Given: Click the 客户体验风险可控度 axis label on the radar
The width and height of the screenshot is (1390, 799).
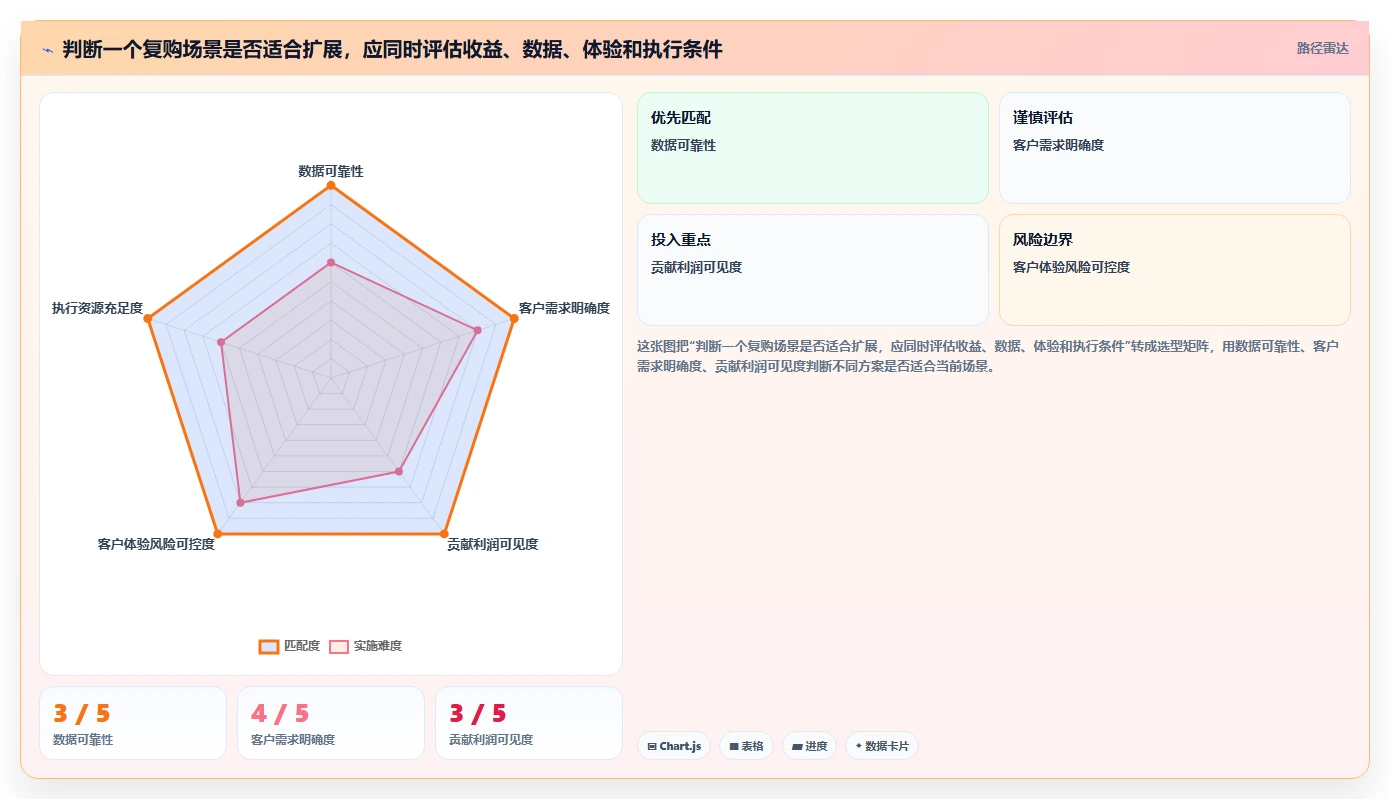Looking at the screenshot, I should [x=156, y=544].
